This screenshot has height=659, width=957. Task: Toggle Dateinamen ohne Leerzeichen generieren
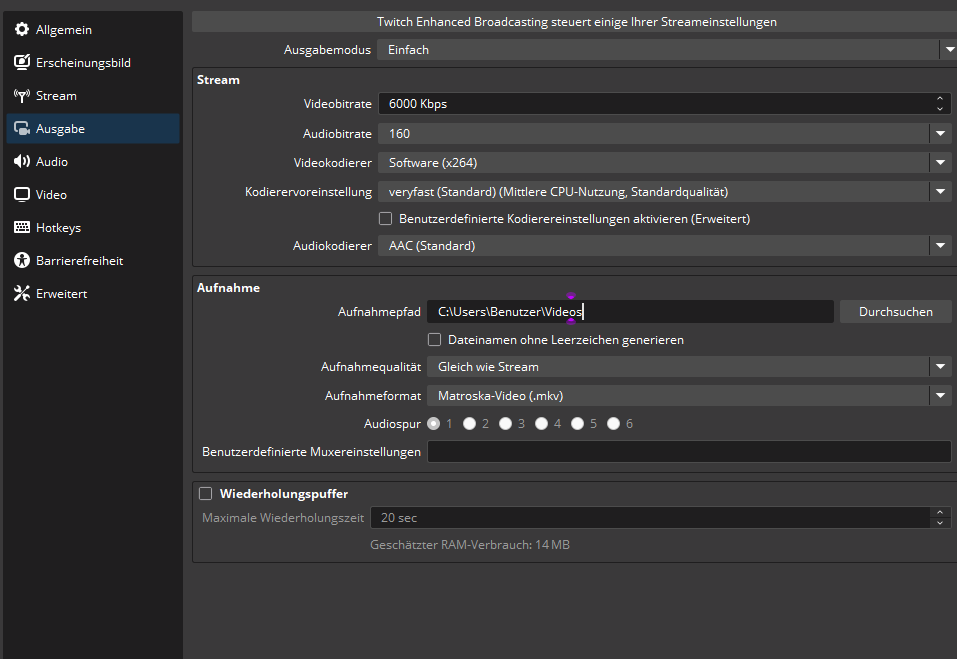pos(435,340)
